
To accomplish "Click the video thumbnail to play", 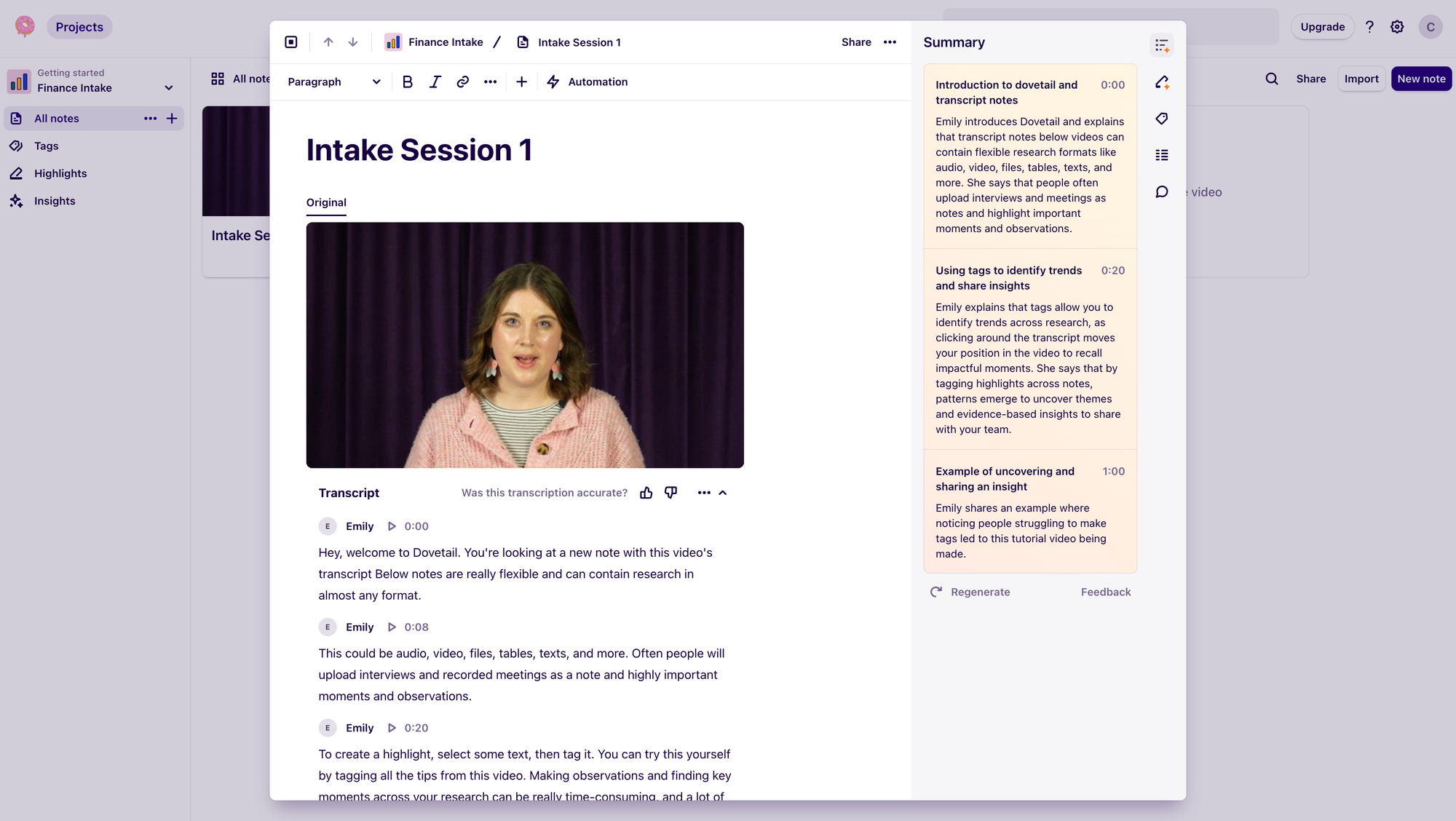I will coord(525,345).
